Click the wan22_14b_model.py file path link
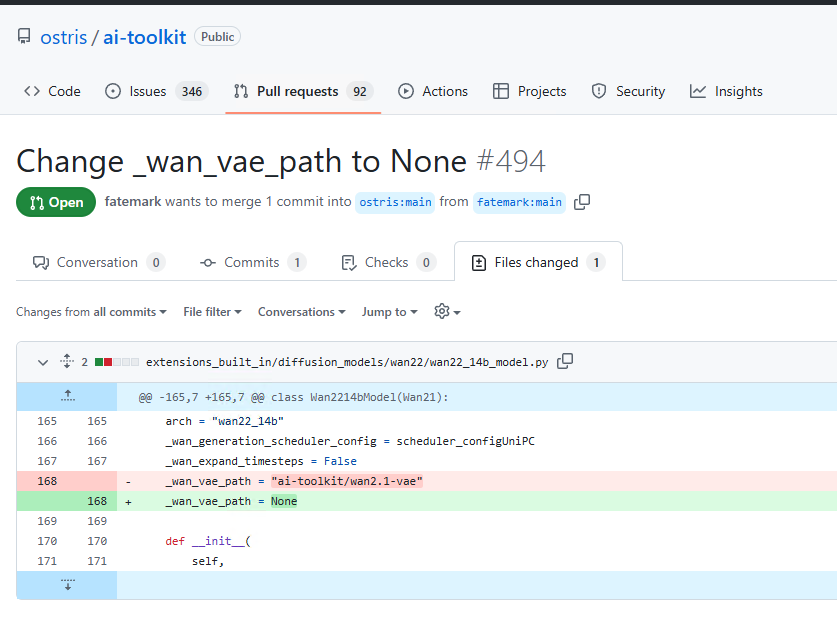The image size is (837, 620). click(347, 362)
